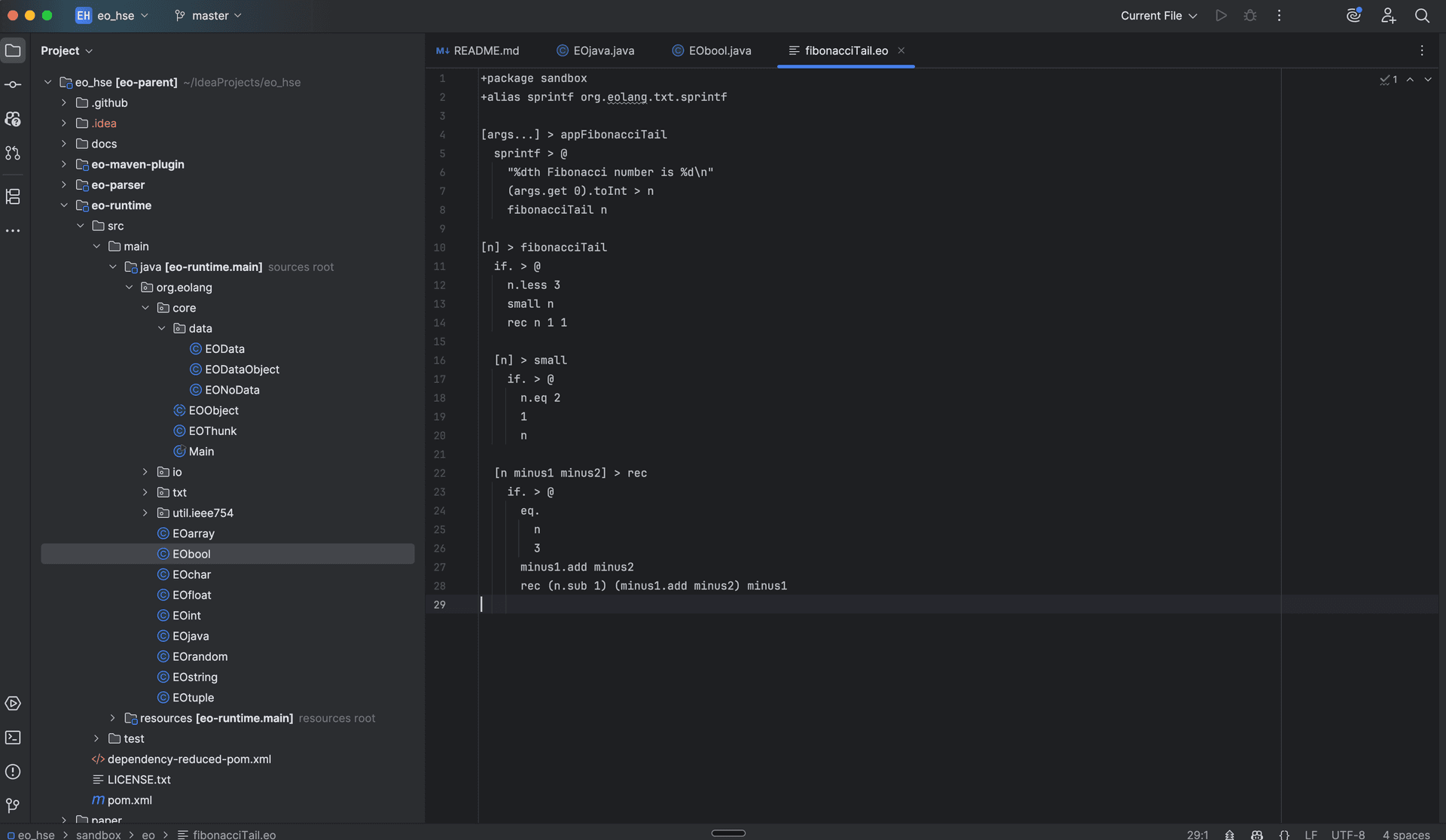Select EObool in the project tree
Image resolution: width=1446 pixels, height=840 pixels.
[191, 553]
